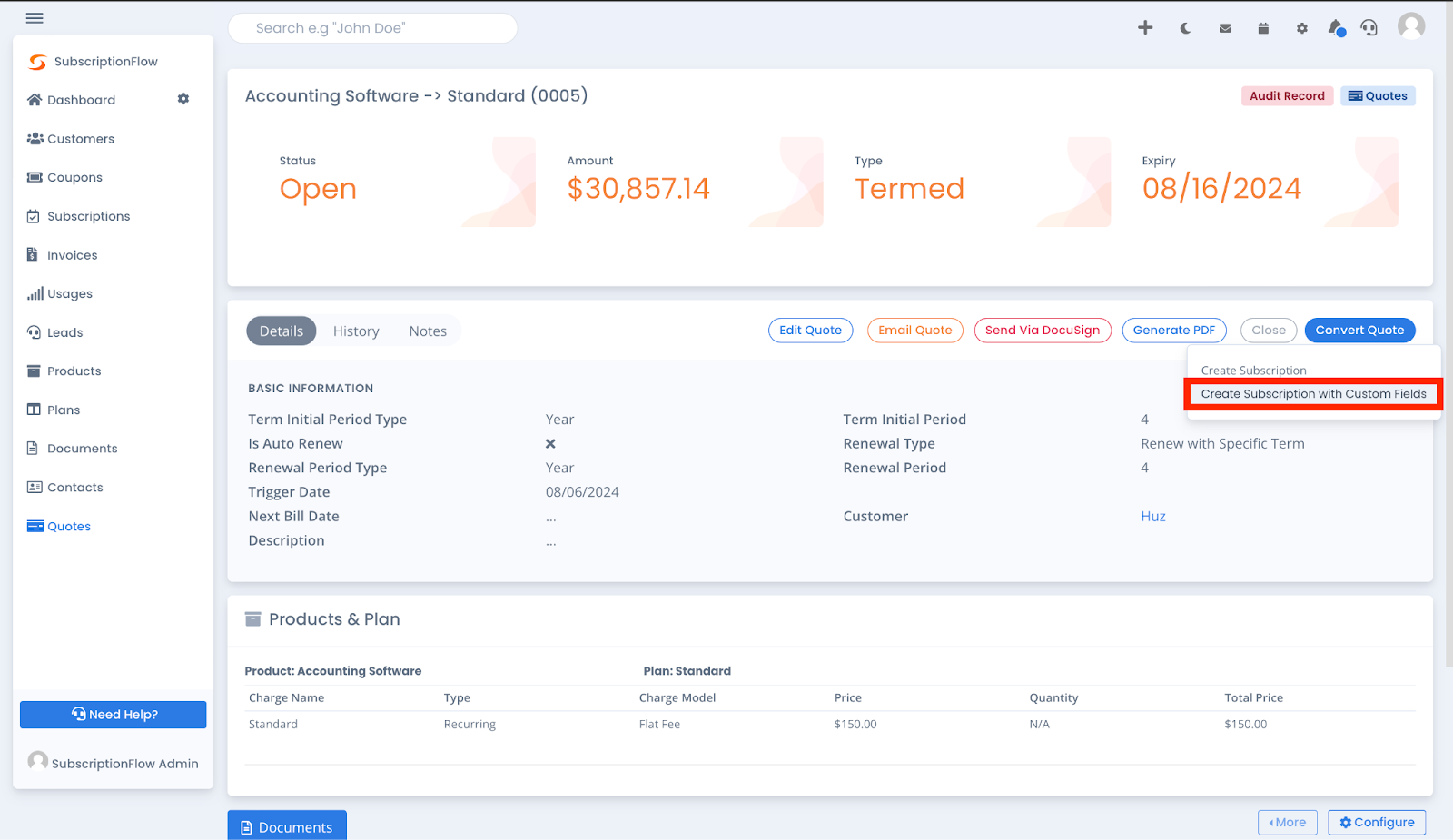
Task: Click the support headset icon
Action: (1369, 28)
